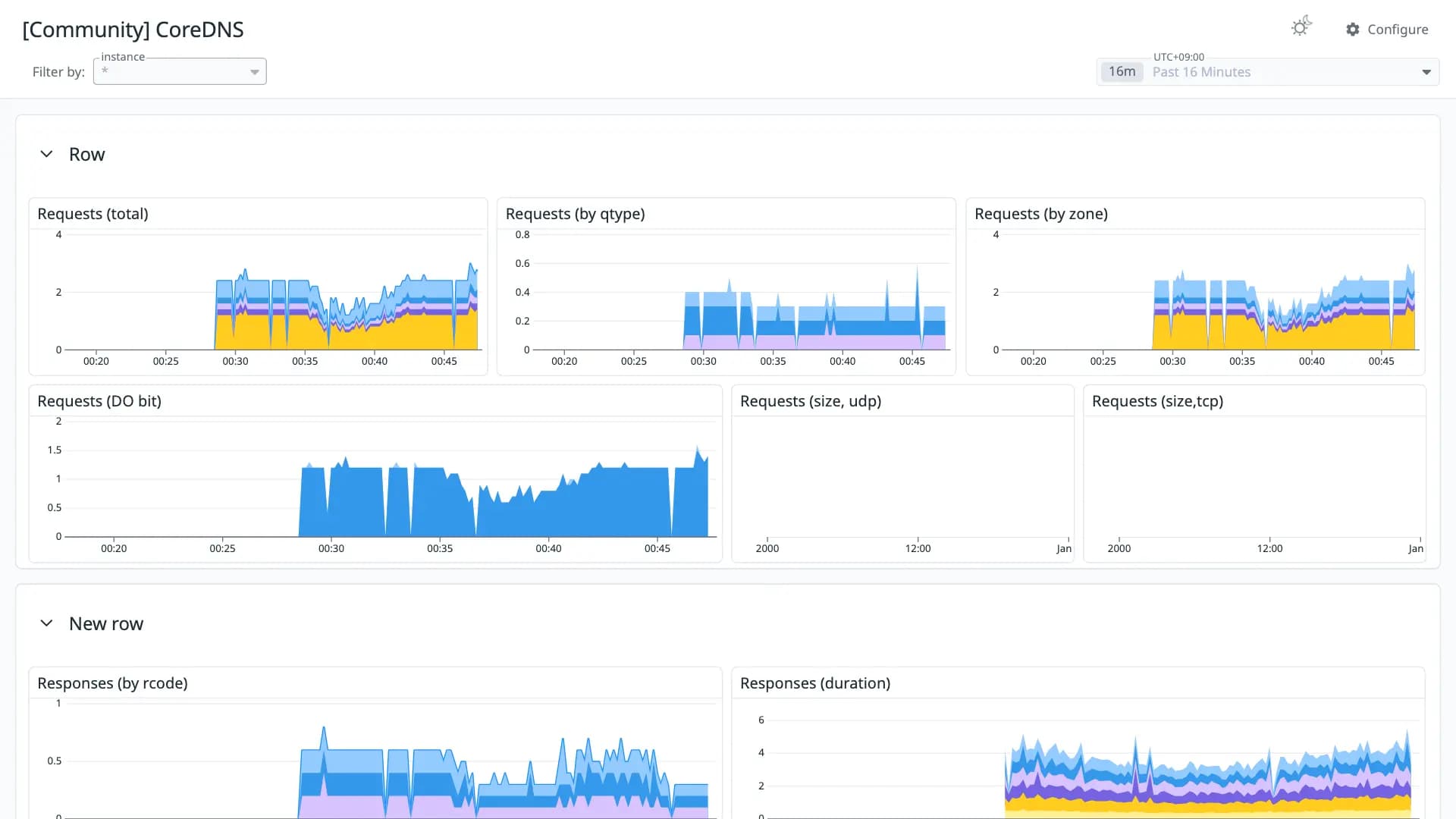The width and height of the screenshot is (1456, 819).
Task: Click the Configure gear icon
Action: pos(1353,30)
